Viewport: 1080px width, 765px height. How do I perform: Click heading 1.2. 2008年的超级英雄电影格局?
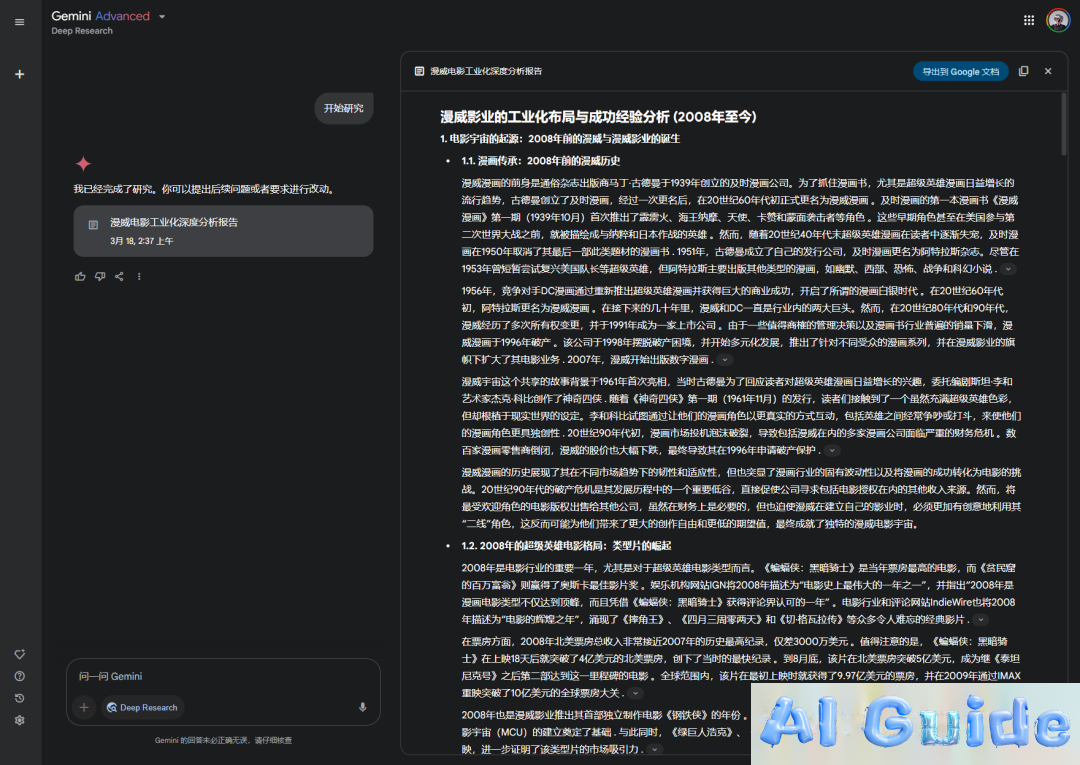tap(566, 546)
